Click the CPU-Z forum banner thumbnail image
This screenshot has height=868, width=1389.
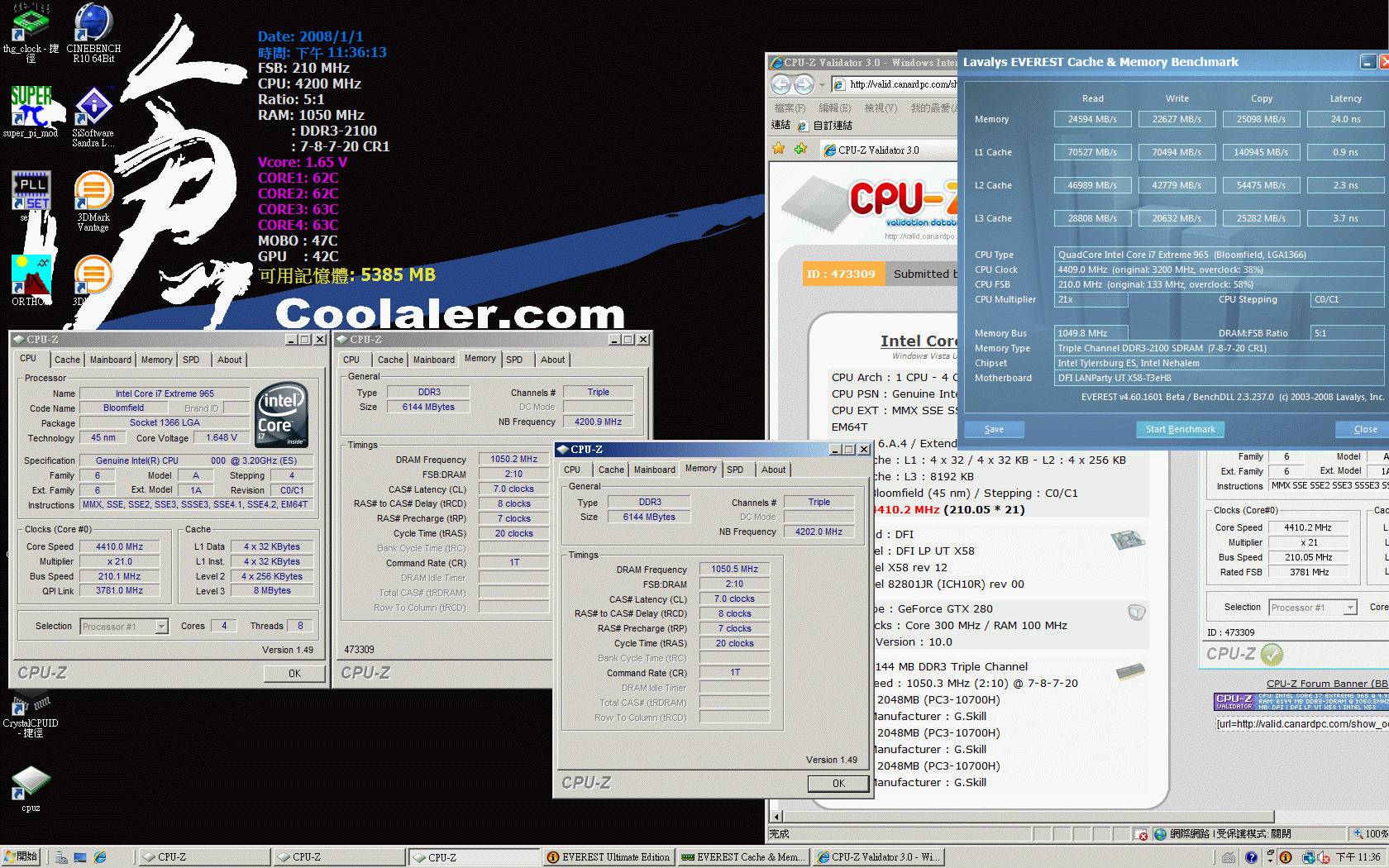click(x=1301, y=702)
